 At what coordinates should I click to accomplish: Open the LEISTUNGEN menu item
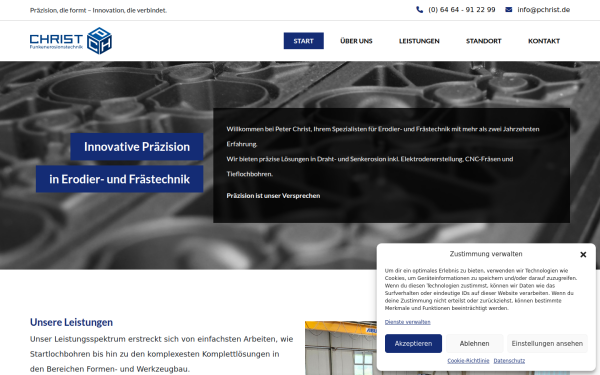pyautogui.click(x=419, y=41)
